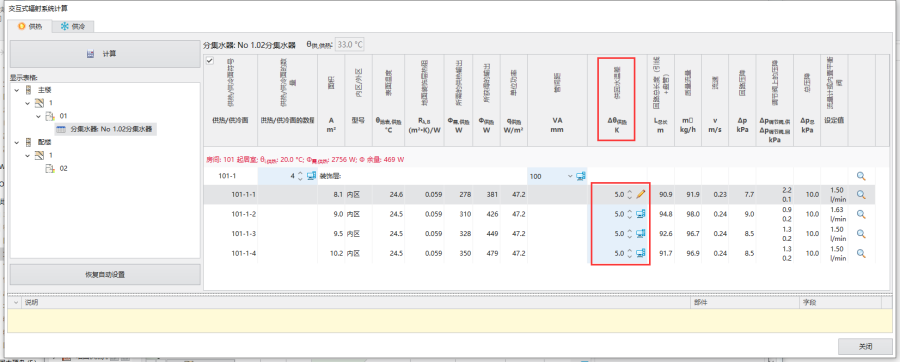
Task: Click the Δθ supply-return temperature column header
Action: click(x=618, y=100)
